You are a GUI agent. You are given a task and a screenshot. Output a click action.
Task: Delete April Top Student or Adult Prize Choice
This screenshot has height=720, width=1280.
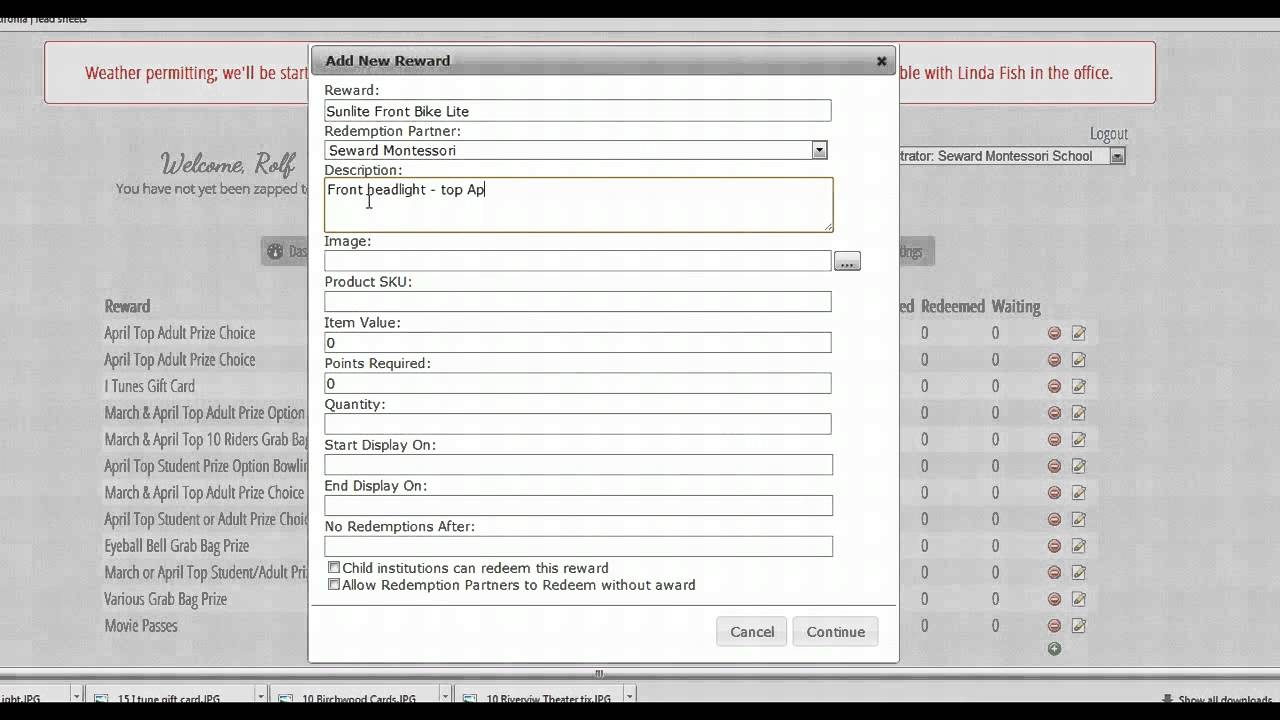point(1054,519)
